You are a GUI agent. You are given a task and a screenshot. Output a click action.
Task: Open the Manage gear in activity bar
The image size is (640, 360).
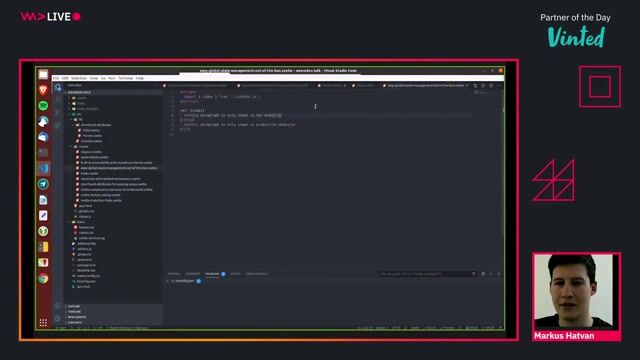pos(58,318)
